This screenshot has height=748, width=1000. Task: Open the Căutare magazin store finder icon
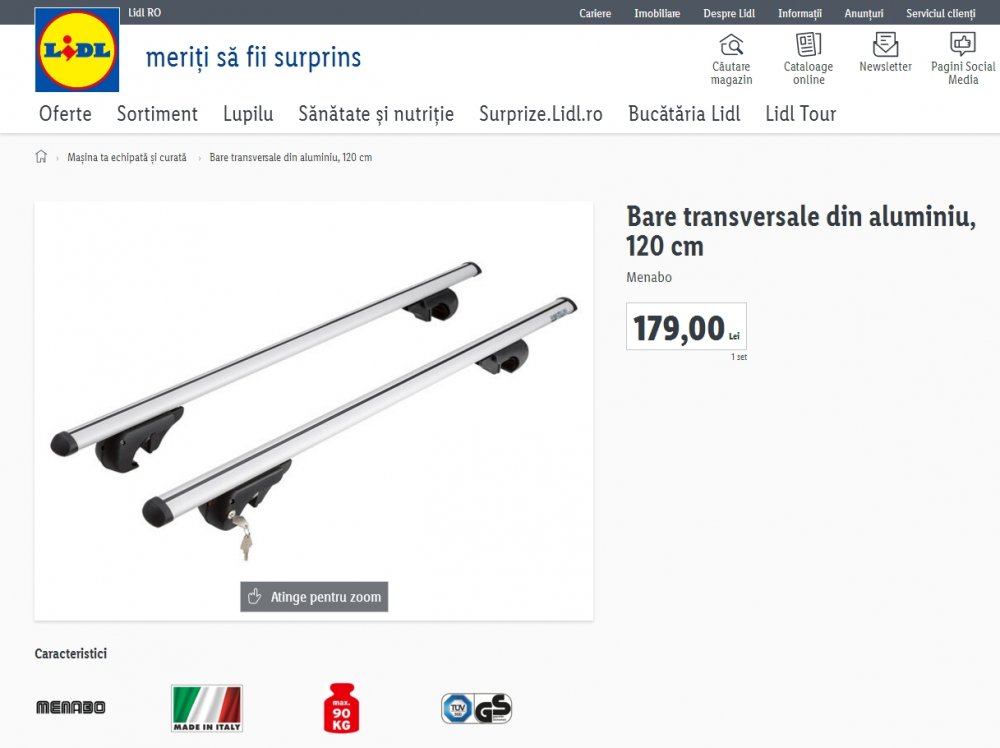(731, 45)
